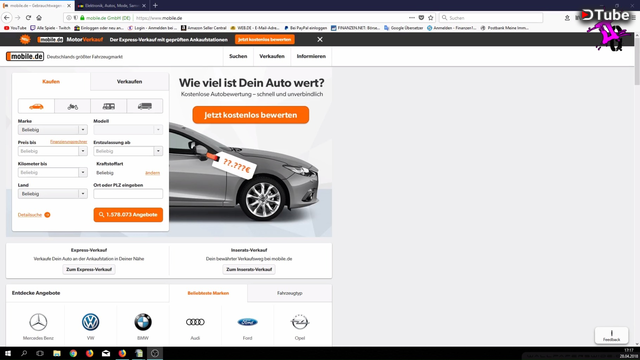Open File Explorer from the taskbar
The width and height of the screenshot is (640, 360).
57,353
